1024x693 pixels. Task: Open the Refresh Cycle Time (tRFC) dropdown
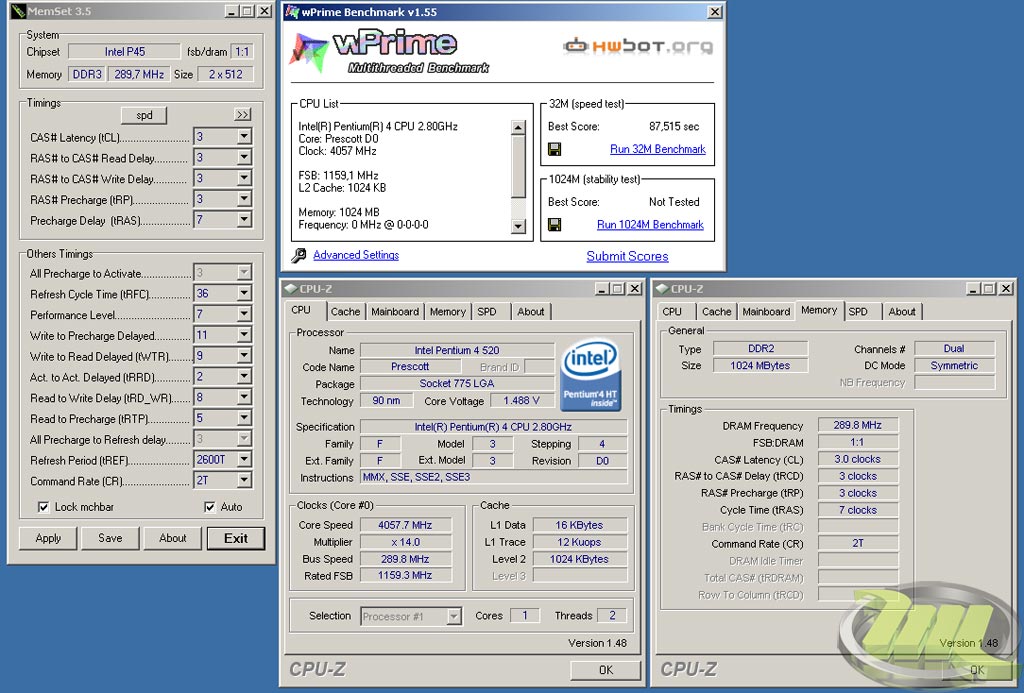[x=244, y=294]
